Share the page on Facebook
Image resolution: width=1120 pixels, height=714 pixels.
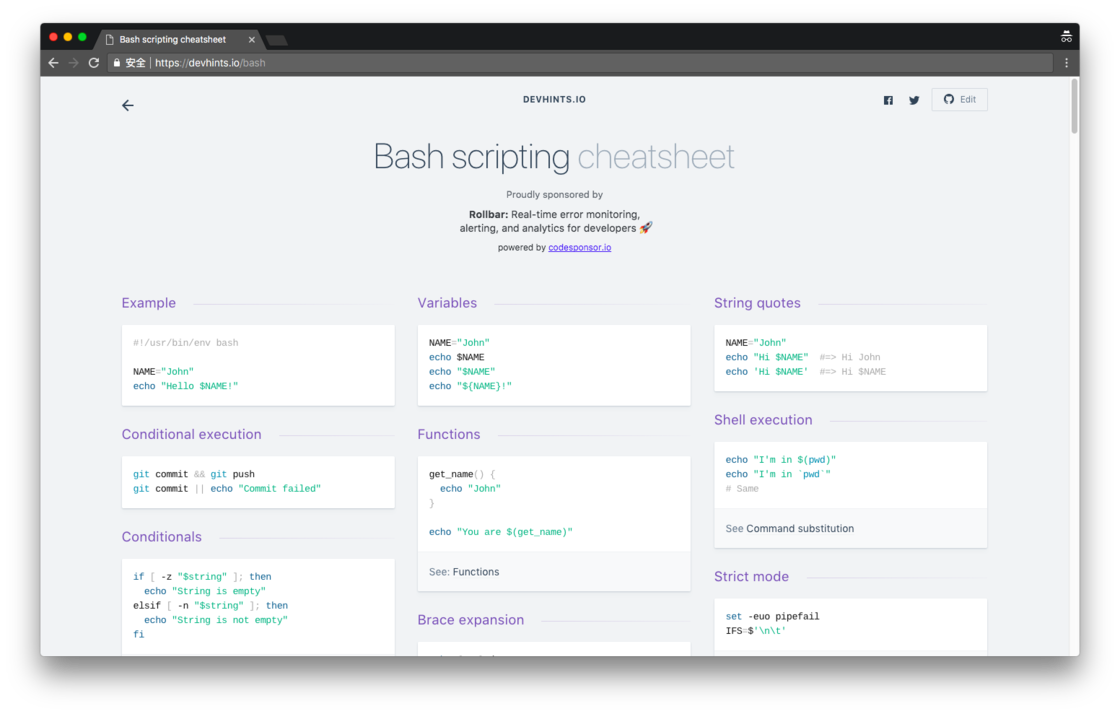coord(888,100)
